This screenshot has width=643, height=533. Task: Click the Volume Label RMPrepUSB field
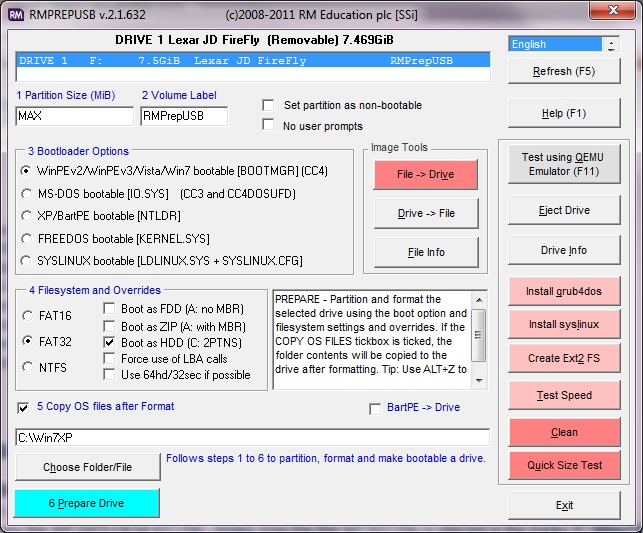click(x=184, y=116)
